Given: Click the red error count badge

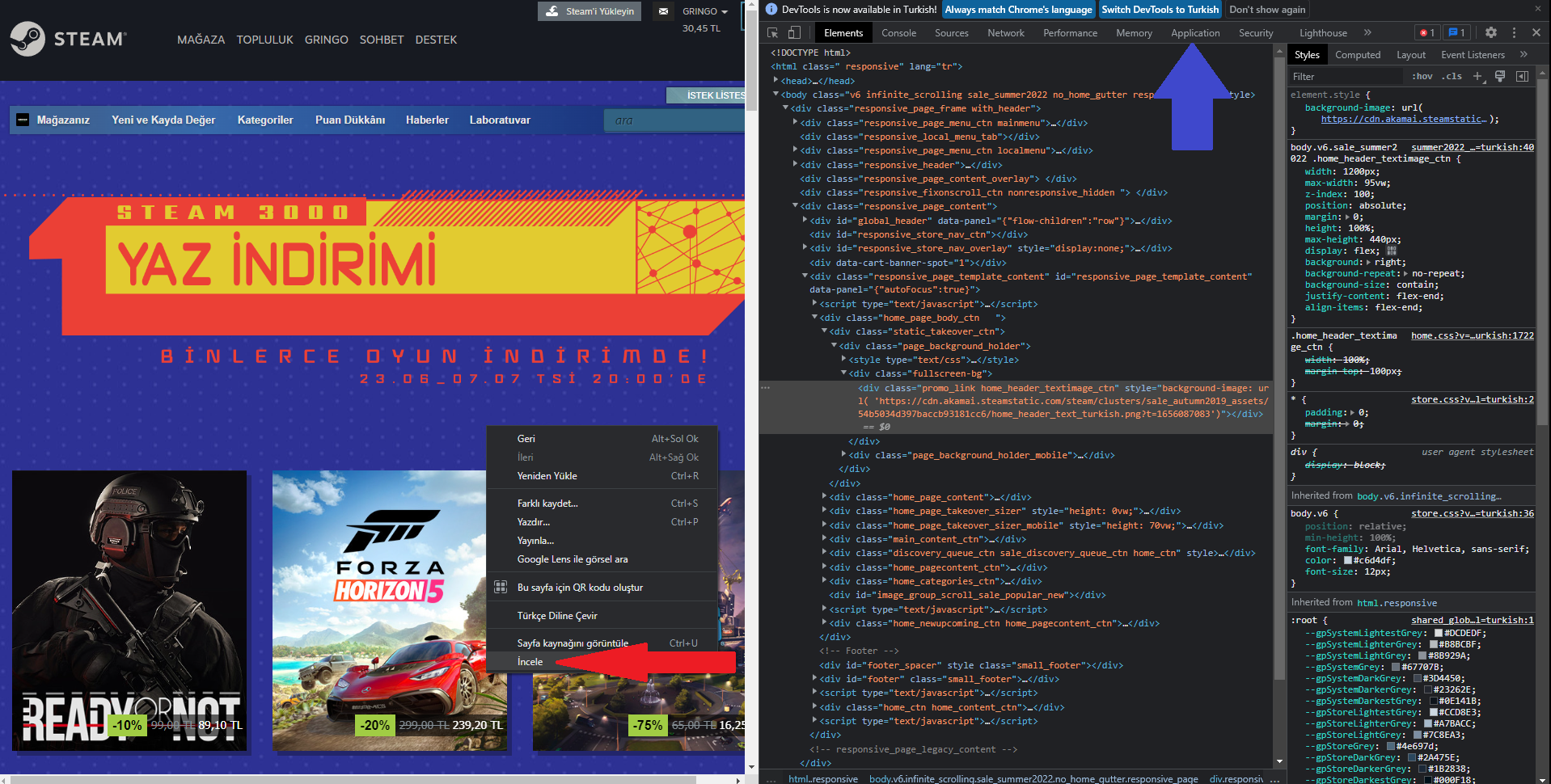Looking at the screenshot, I should [1427, 32].
